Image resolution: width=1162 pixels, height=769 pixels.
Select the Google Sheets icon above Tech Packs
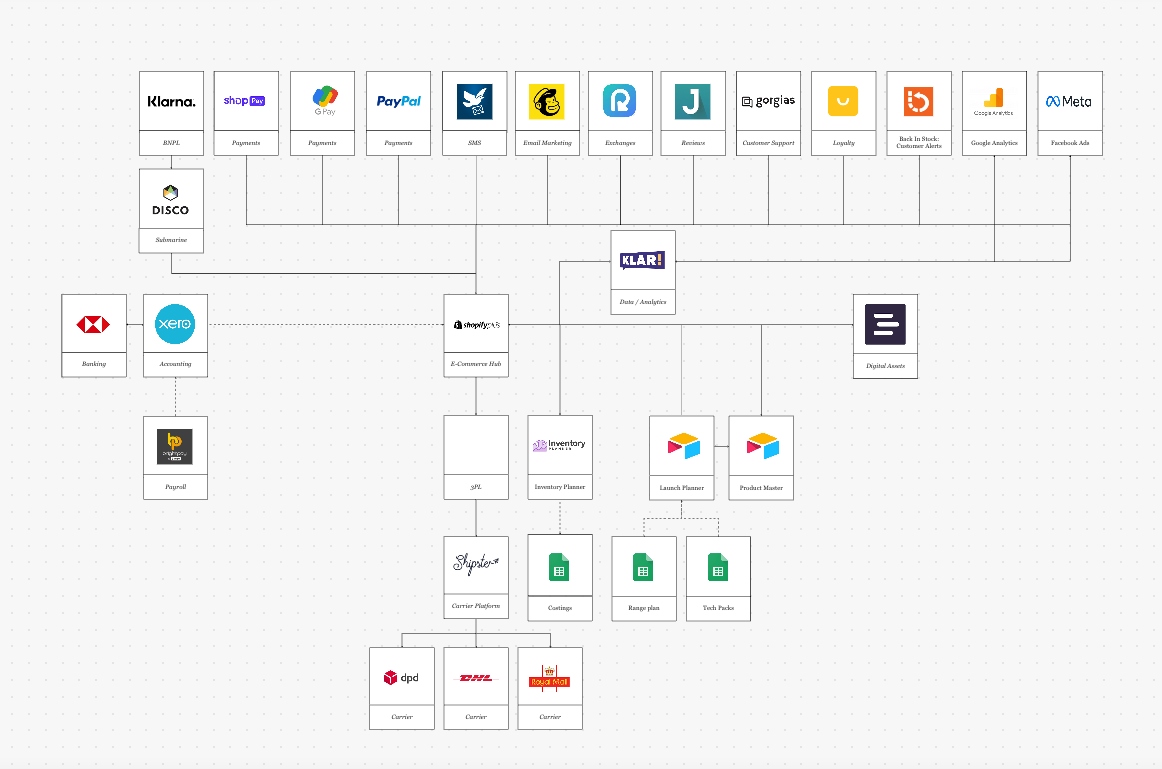coord(718,567)
